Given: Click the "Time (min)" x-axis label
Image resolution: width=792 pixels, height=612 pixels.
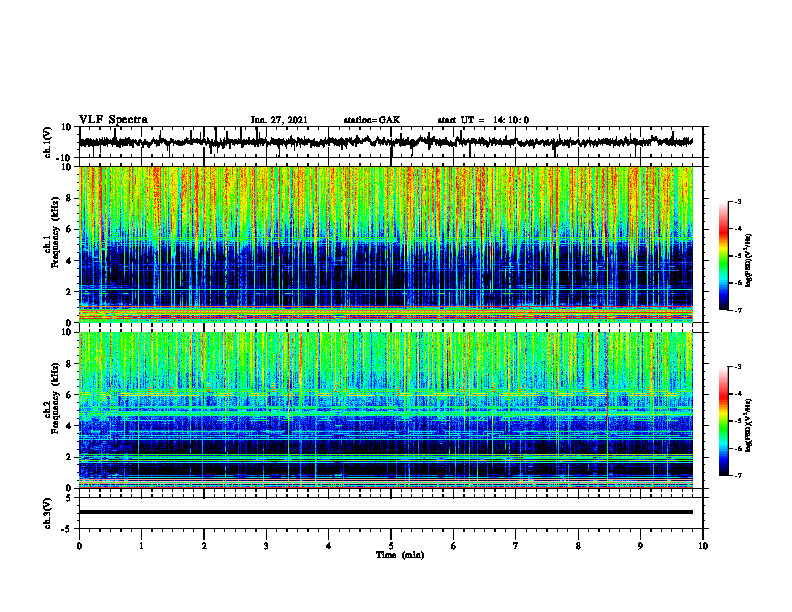Looking at the screenshot, I should (400, 555).
